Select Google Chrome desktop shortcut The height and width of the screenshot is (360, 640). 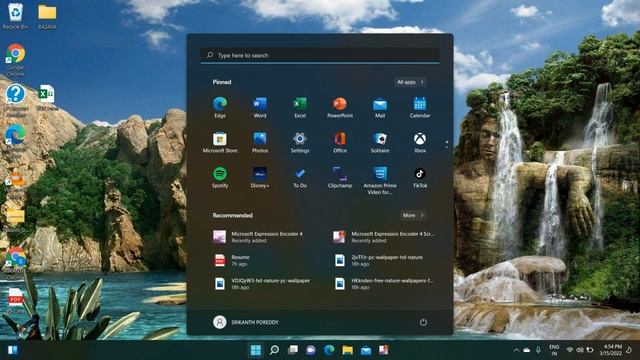click(16, 60)
